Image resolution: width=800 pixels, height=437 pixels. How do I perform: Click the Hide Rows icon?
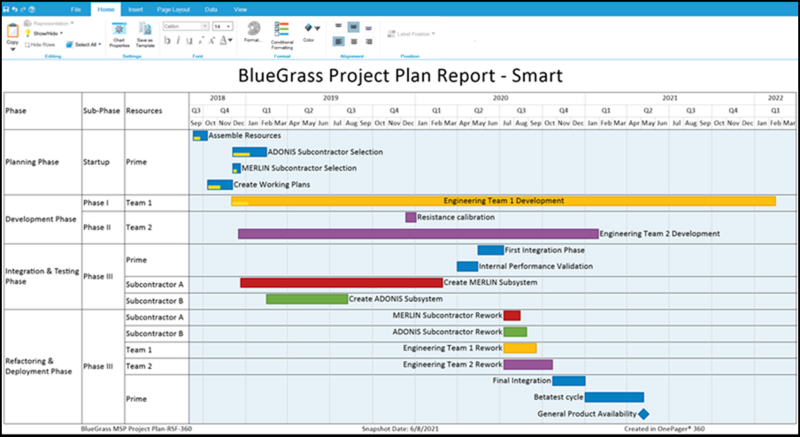[x=28, y=45]
